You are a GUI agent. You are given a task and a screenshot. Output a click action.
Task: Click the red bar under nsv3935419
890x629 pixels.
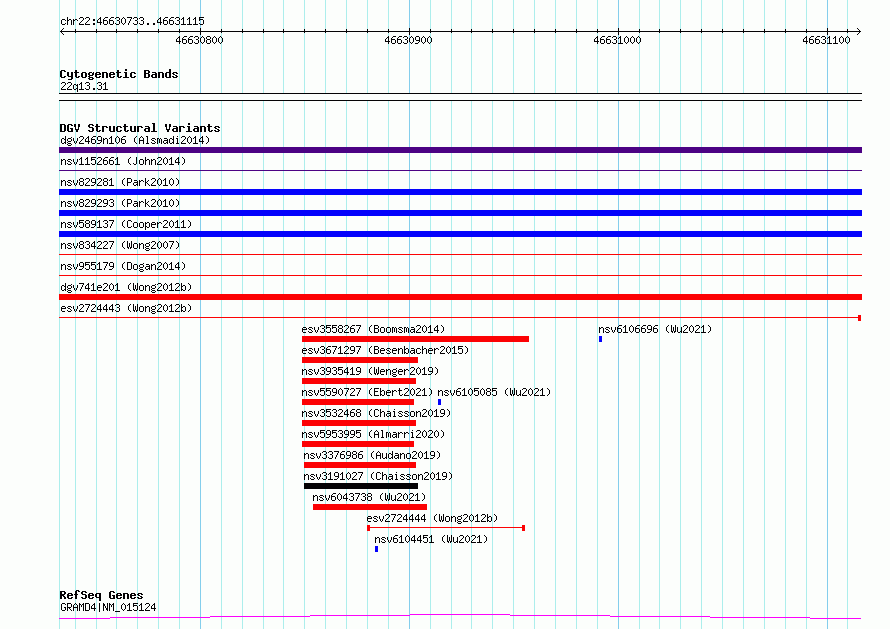[359, 381]
